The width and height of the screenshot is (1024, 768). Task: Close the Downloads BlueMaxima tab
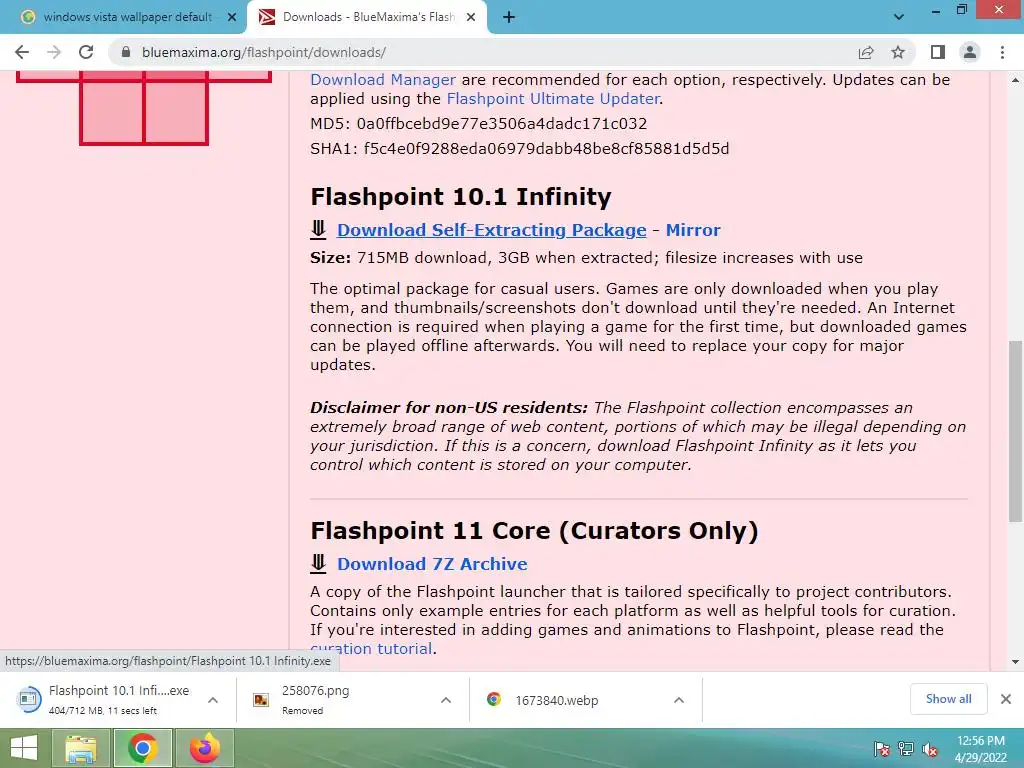point(471,17)
